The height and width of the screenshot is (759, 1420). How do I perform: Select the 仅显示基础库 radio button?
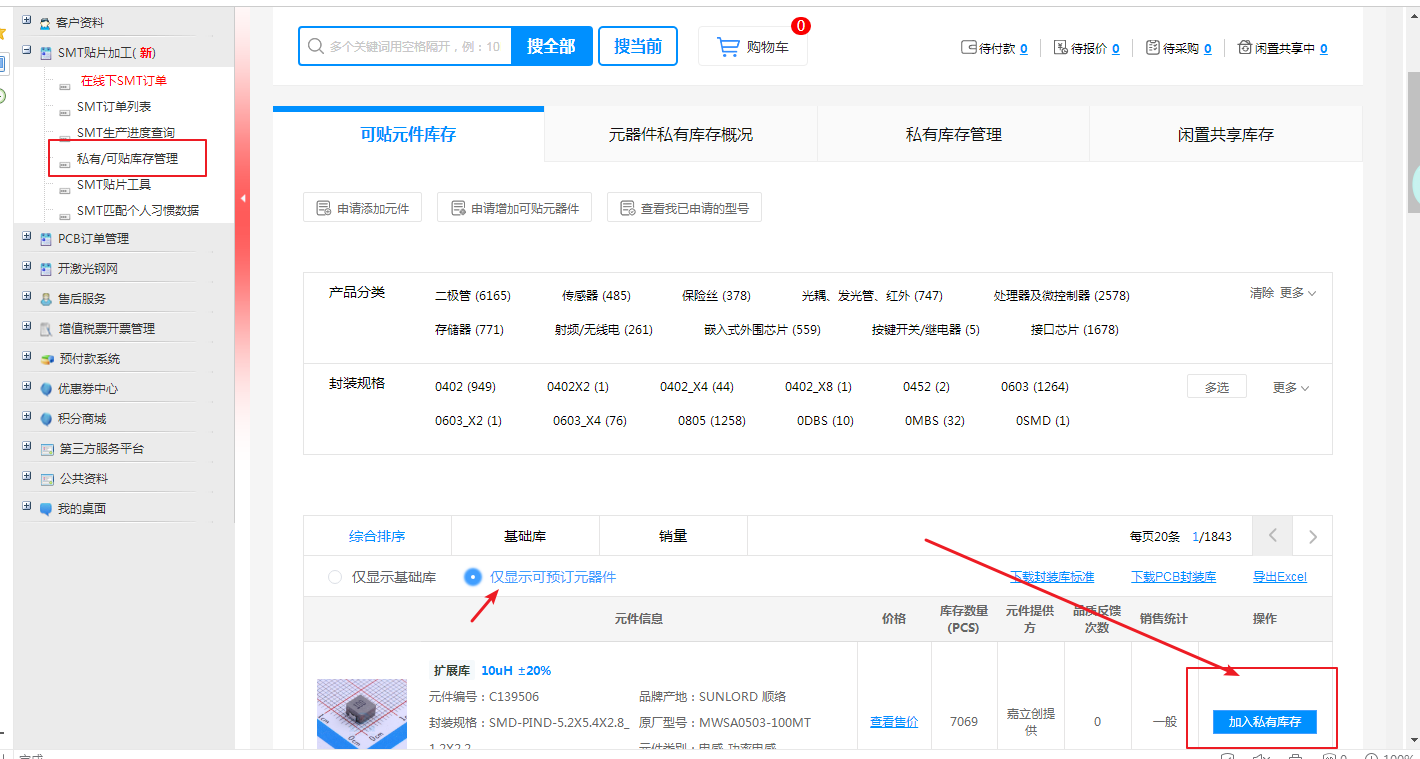click(336, 577)
